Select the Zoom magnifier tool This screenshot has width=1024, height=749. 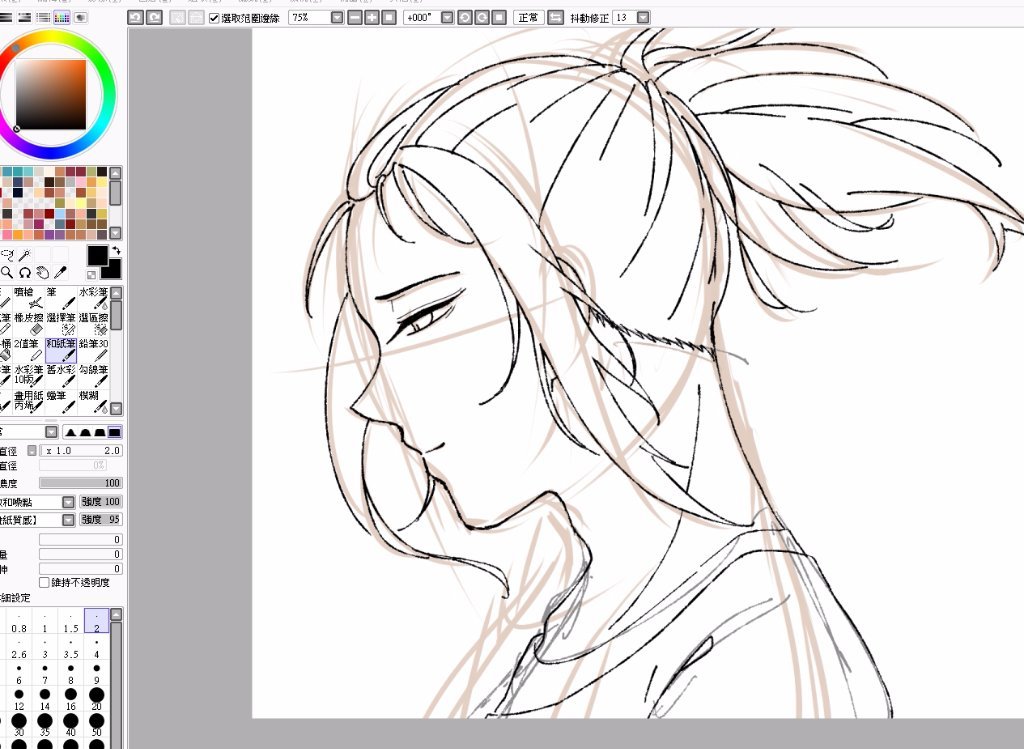[x=7, y=272]
